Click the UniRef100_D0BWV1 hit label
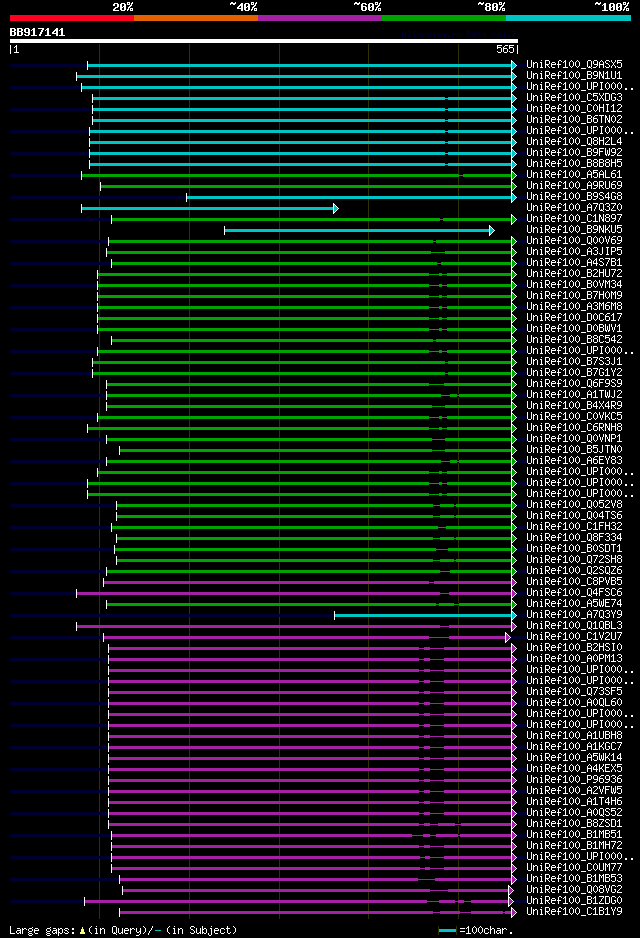The width and height of the screenshot is (640, 938). click(x=574, y=328)
